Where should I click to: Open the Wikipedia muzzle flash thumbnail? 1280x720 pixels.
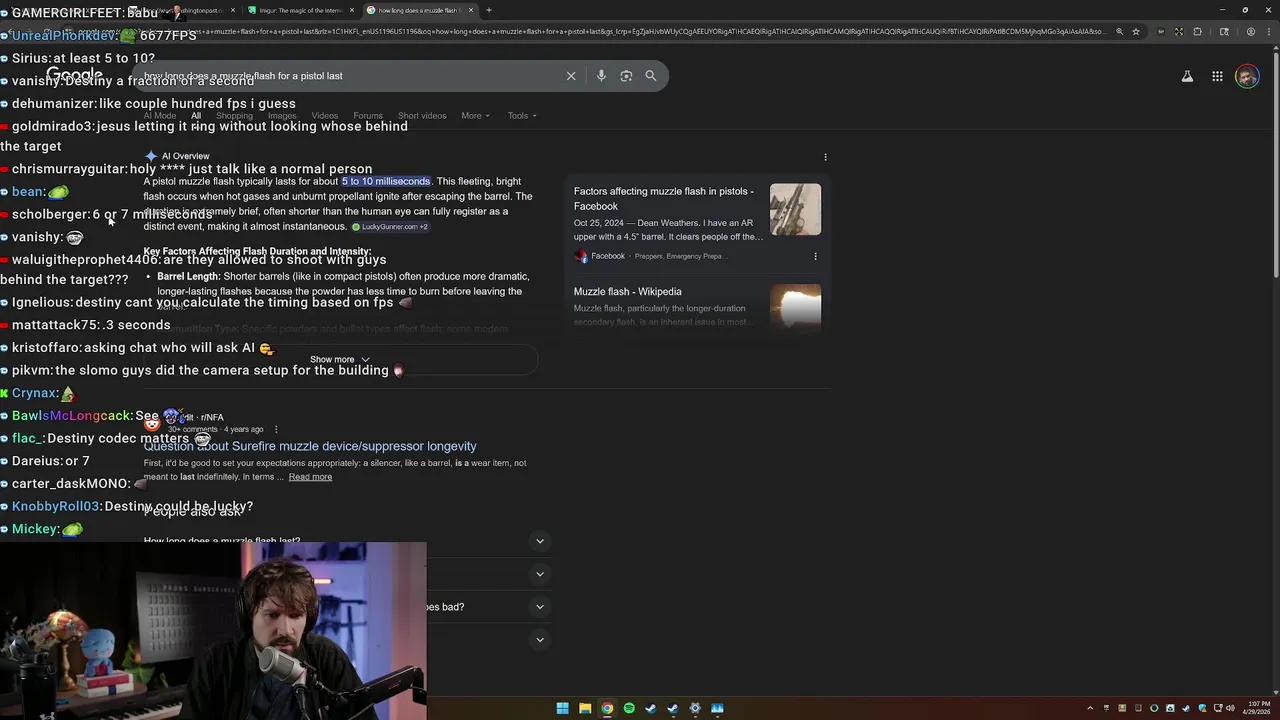click(x=795, y=306)
